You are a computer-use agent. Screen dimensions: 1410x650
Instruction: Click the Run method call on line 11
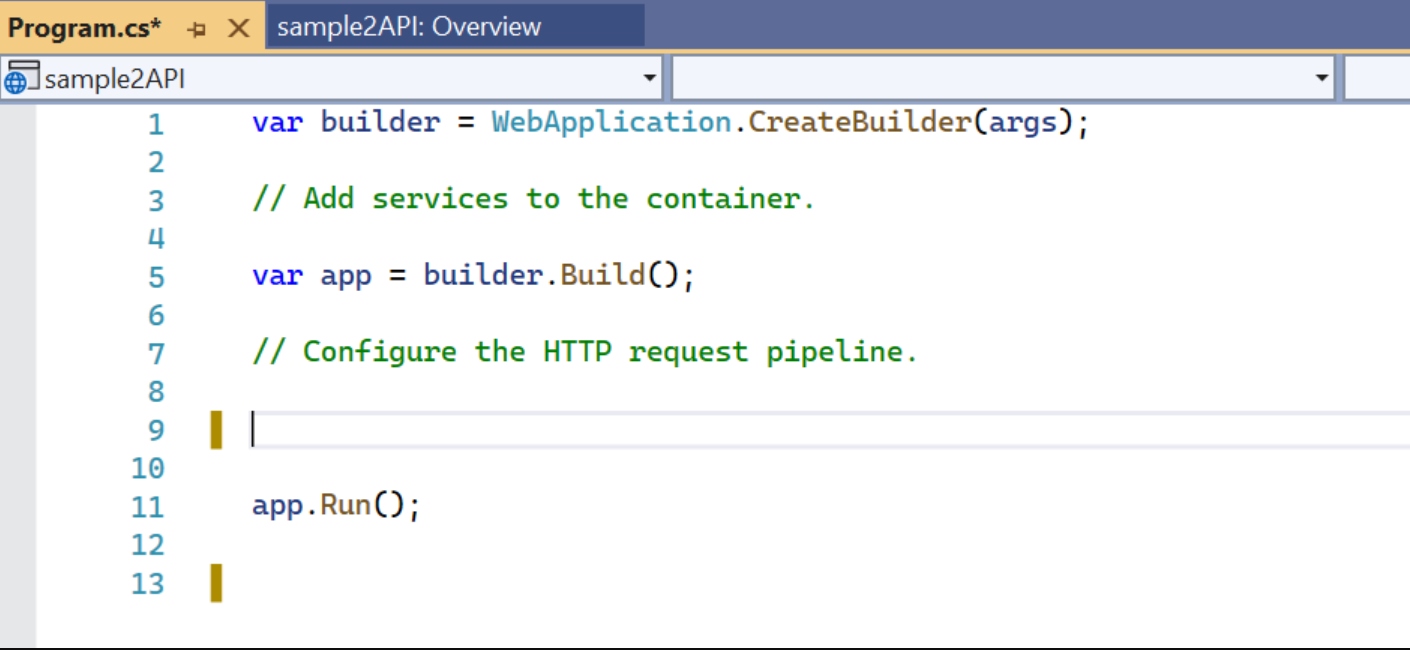[x=345, y=505]
